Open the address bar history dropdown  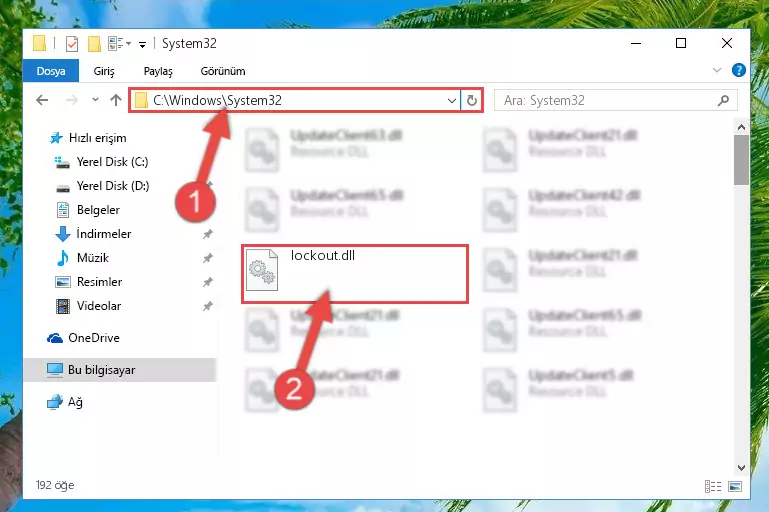tap(452, 101)
